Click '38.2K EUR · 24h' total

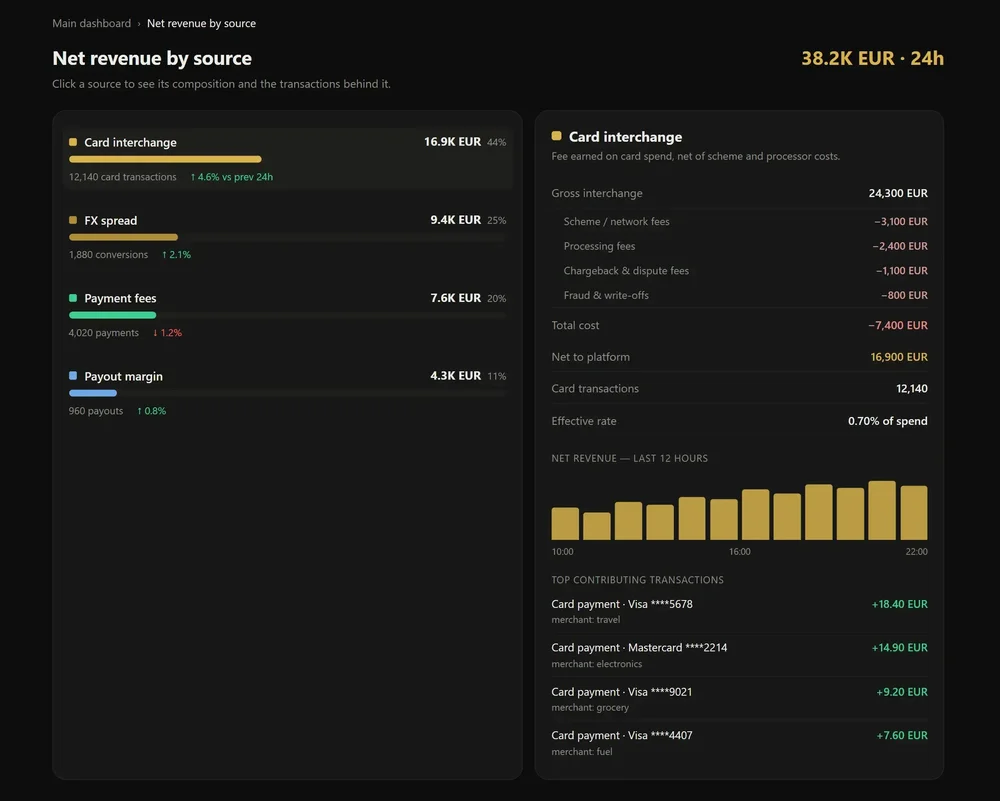(x=872, y=58)
